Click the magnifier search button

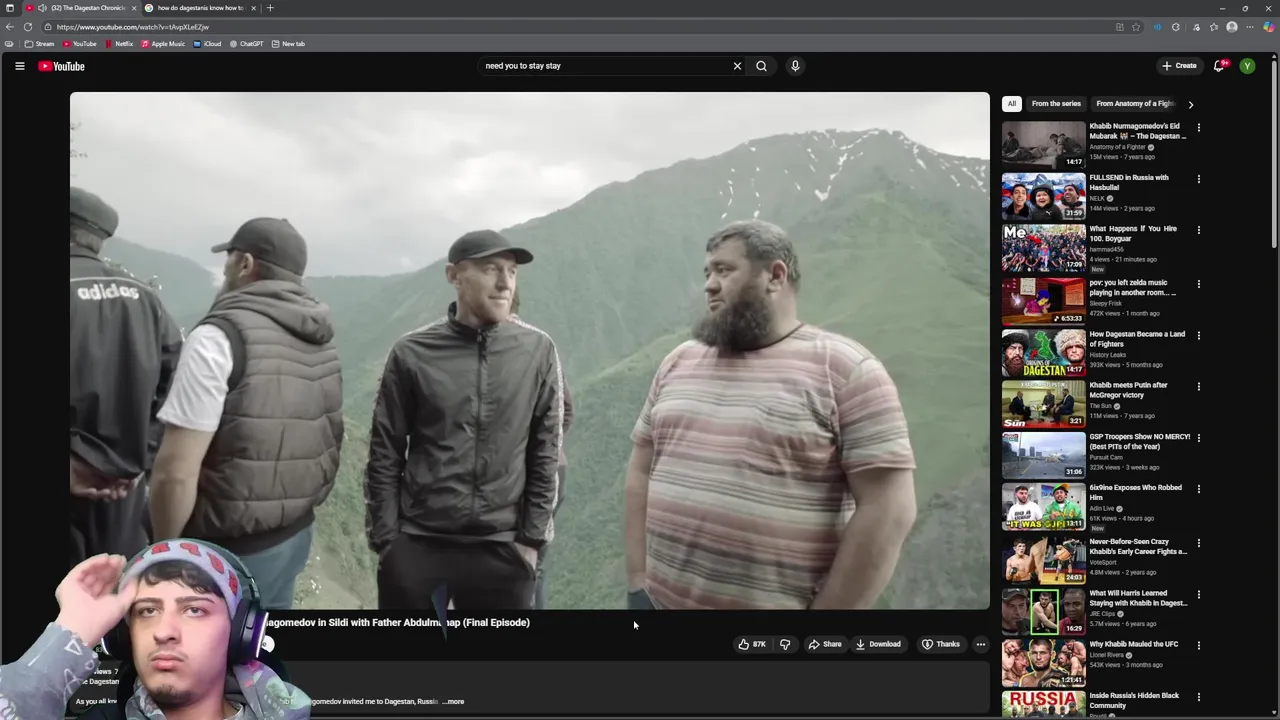[x=762, y=66]
